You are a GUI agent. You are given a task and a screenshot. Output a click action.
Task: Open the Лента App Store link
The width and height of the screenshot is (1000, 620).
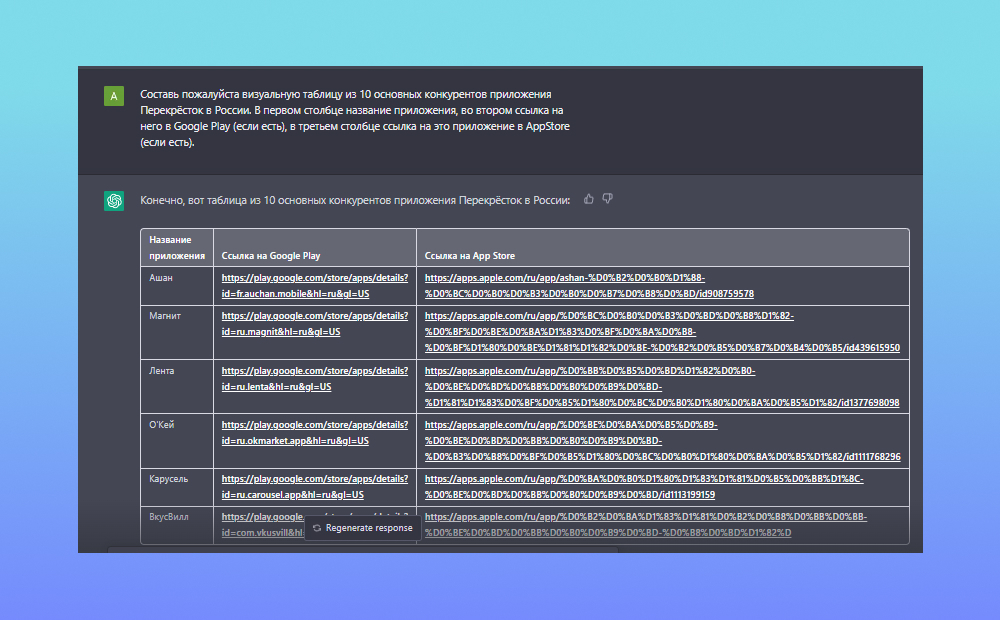[662, 387]
